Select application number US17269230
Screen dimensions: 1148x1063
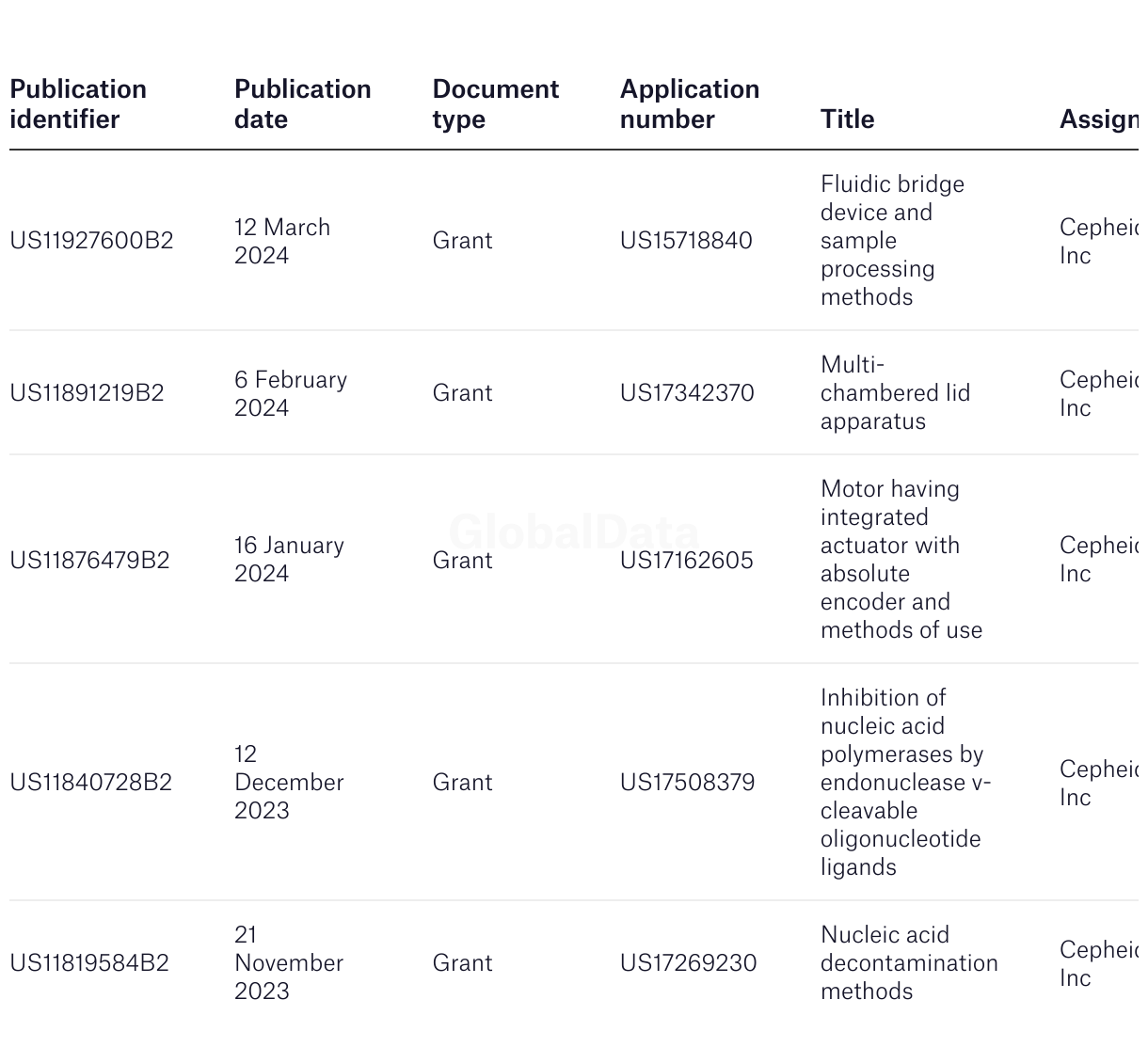(x=688, y=963)
